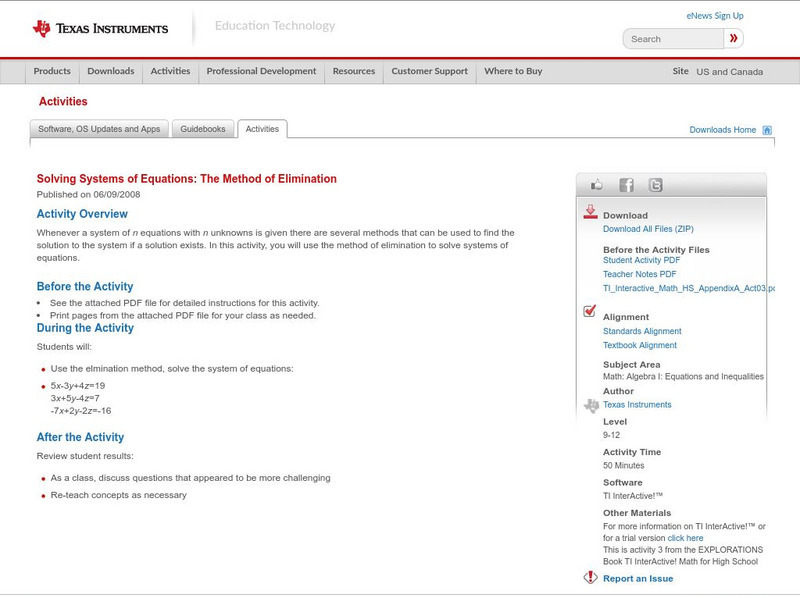Click the red download arrow icon
The image size is (800, 598).
point(590,212)
